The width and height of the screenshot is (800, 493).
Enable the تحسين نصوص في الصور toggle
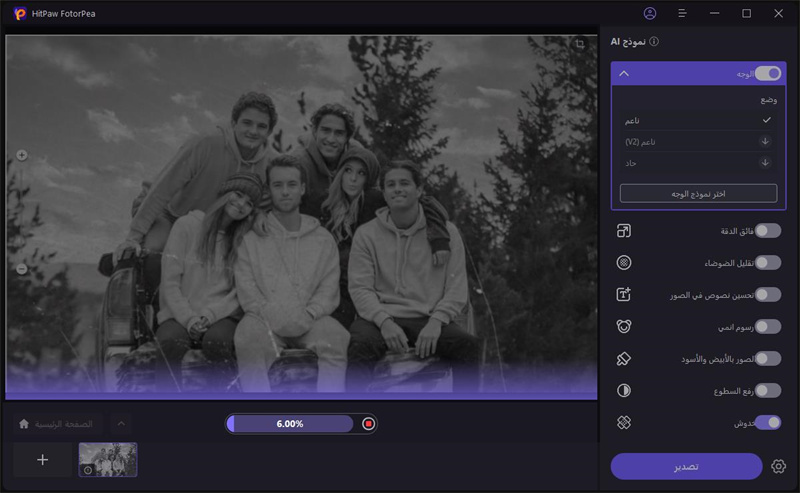[768, 295]
